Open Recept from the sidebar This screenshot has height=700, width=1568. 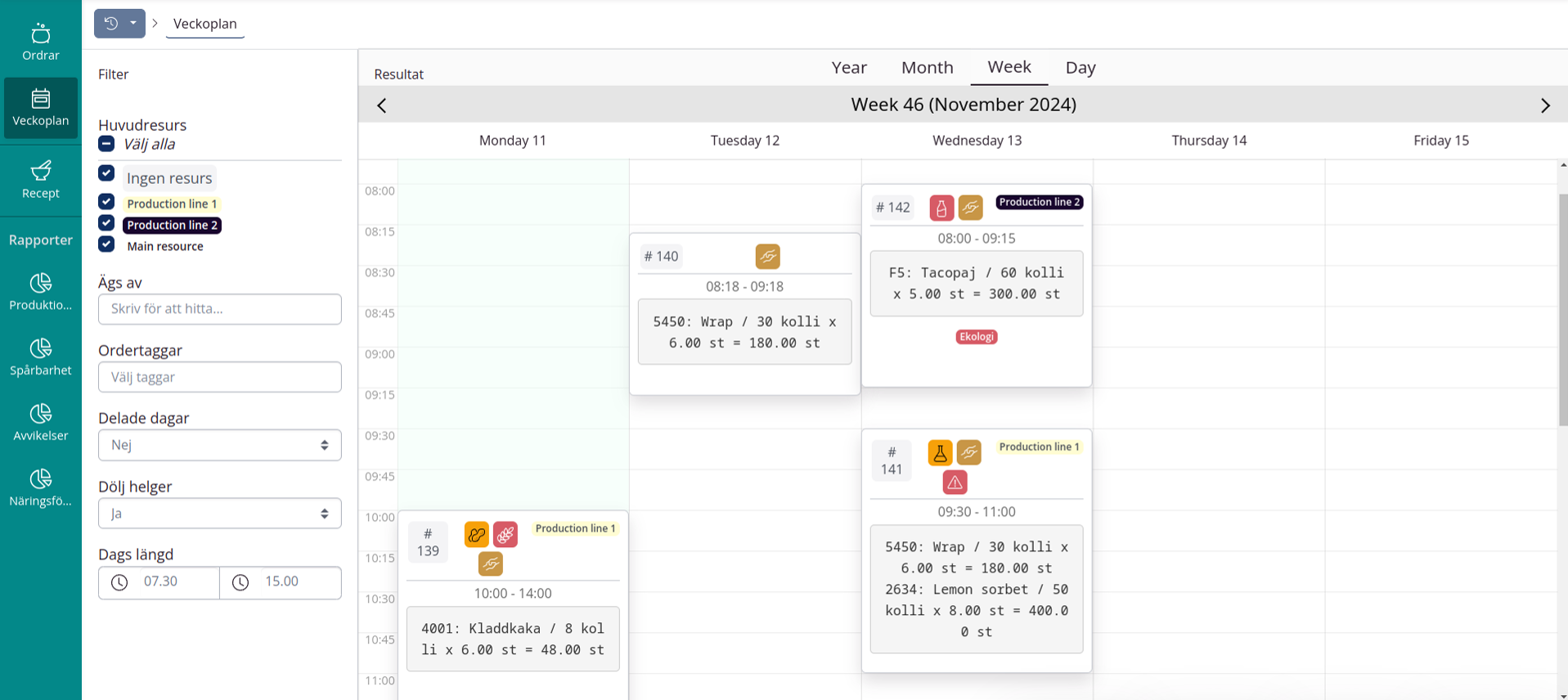pos(40,180)
